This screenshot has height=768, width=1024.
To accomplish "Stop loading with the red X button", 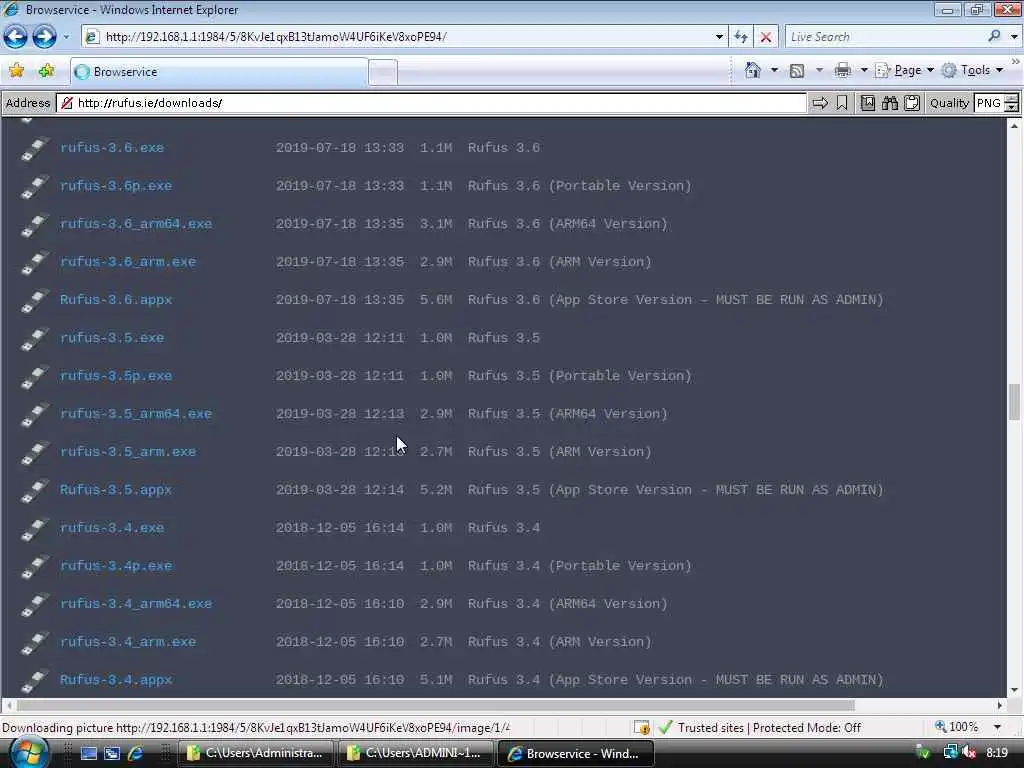I will point(766,37).
